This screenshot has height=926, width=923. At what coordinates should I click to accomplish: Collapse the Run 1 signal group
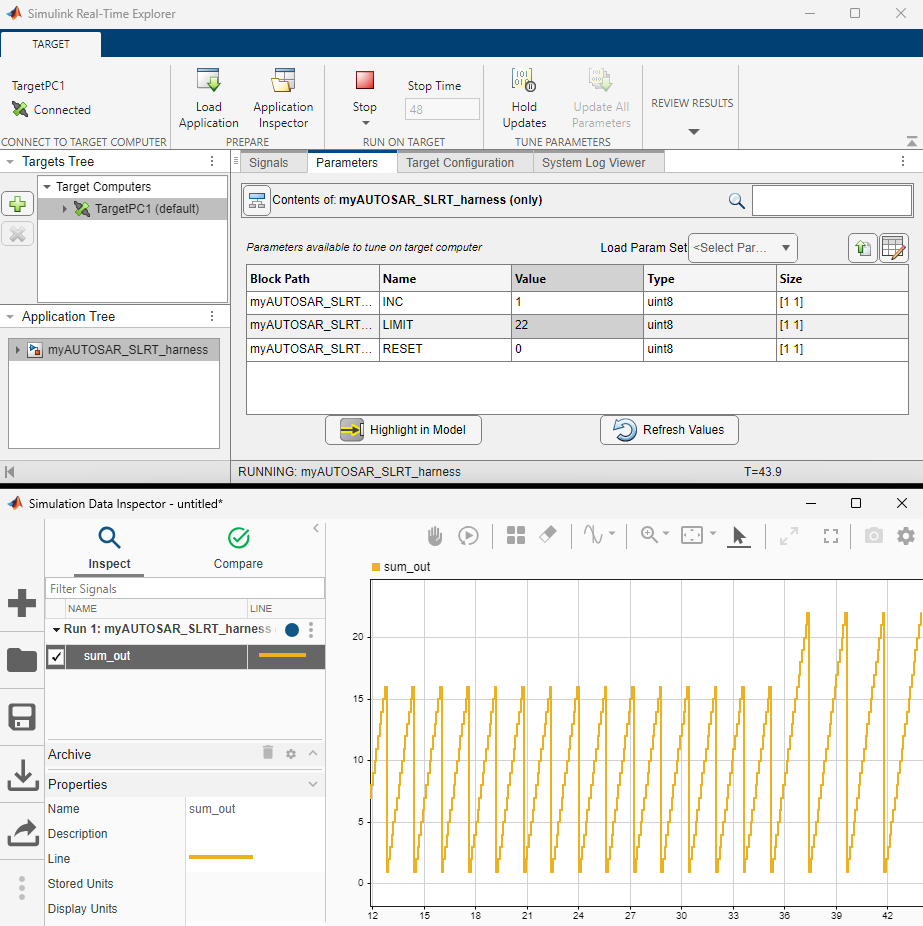56,630
